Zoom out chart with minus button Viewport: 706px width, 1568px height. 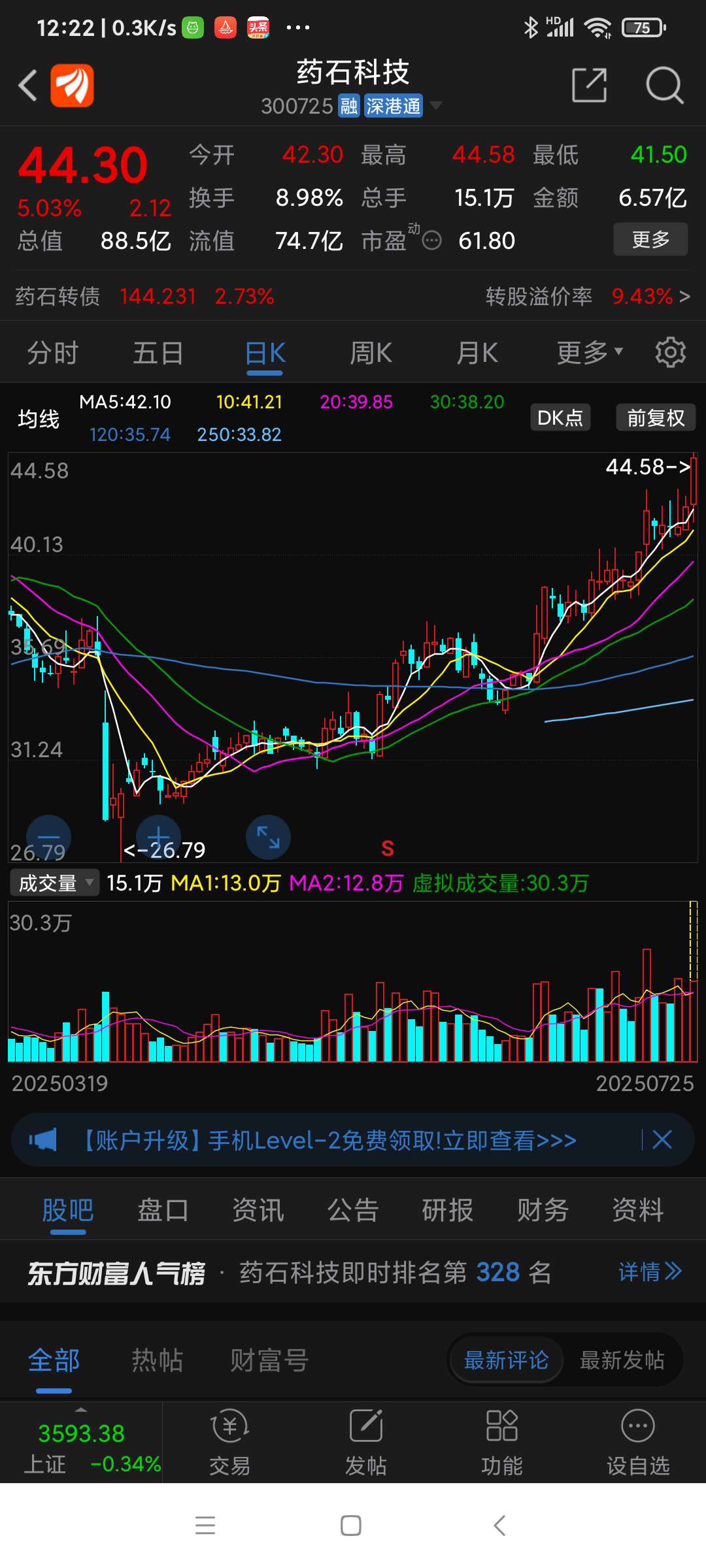click(48, 837)
